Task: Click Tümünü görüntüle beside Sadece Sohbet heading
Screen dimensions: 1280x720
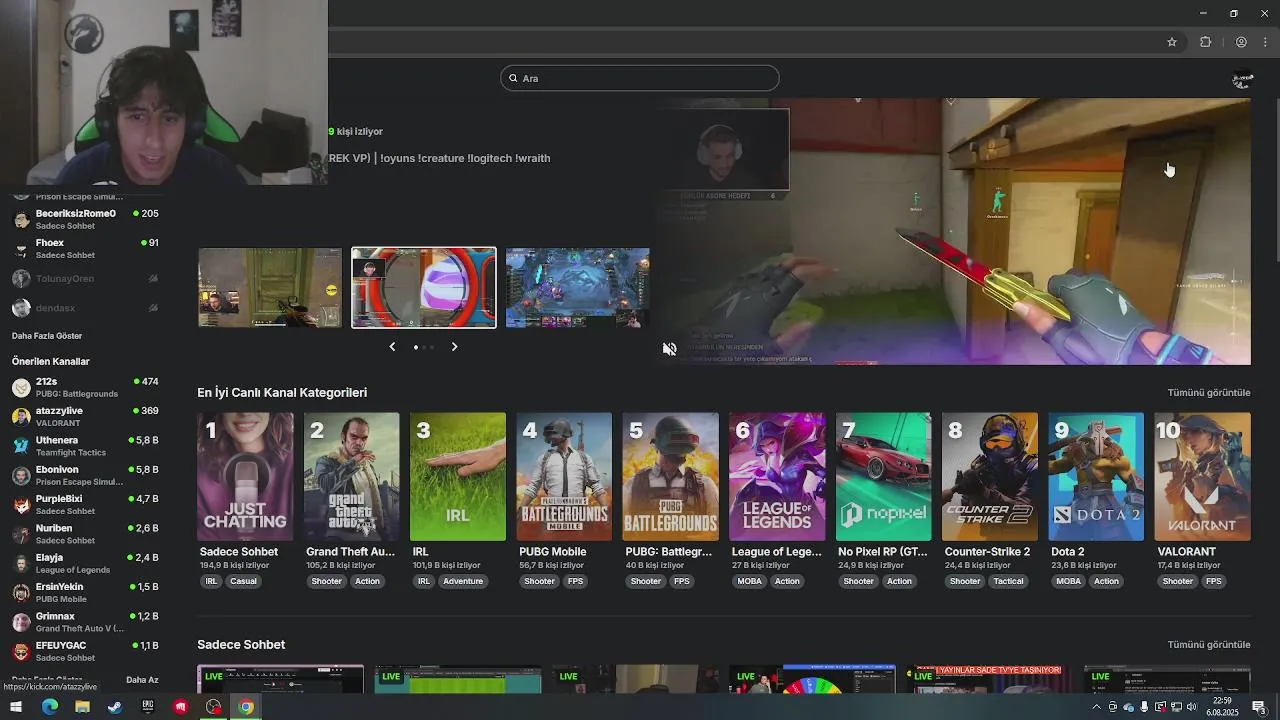Action: click(x=1209, y=645)
